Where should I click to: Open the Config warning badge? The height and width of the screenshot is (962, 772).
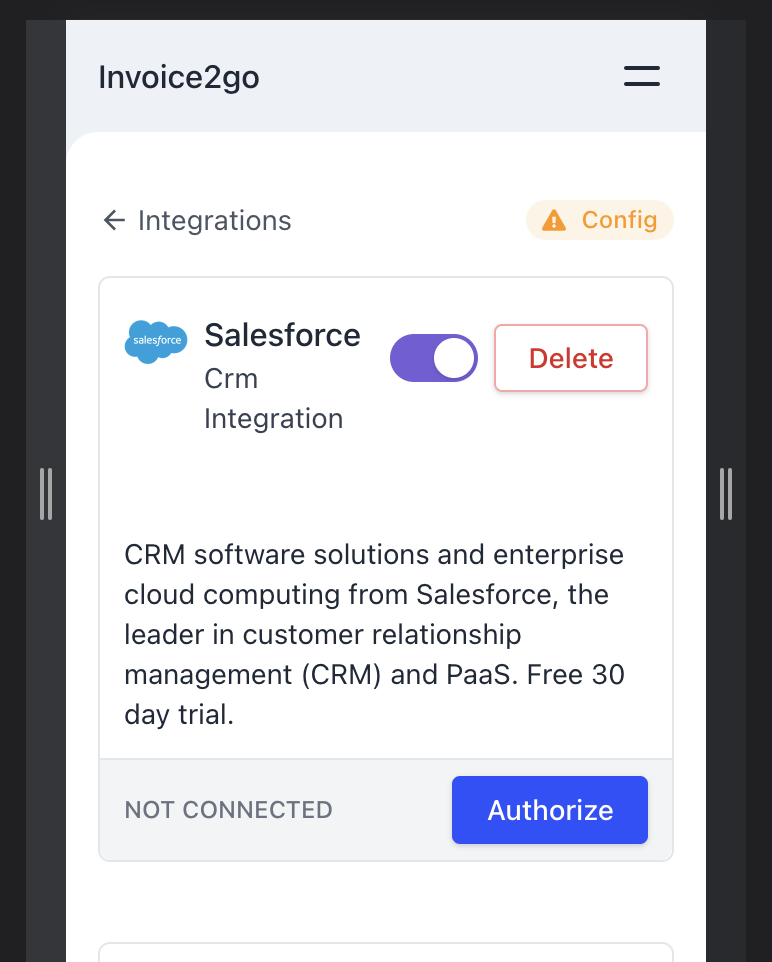tap(599, 219)
